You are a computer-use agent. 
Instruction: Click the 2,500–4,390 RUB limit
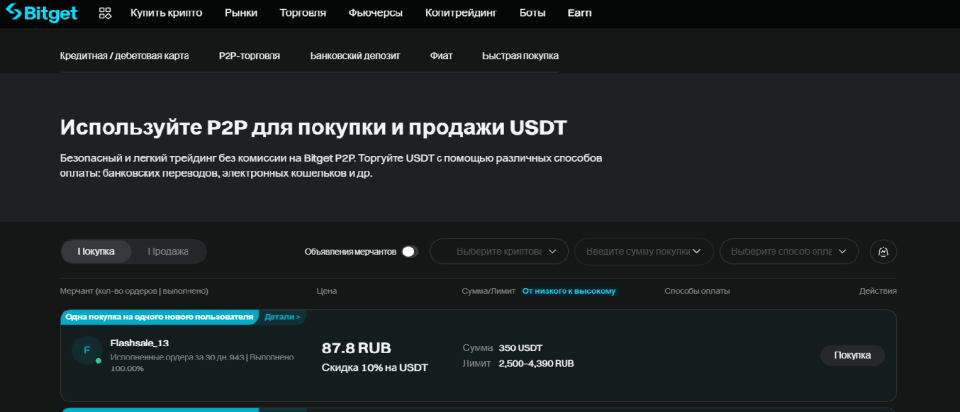tap(536, 364)
